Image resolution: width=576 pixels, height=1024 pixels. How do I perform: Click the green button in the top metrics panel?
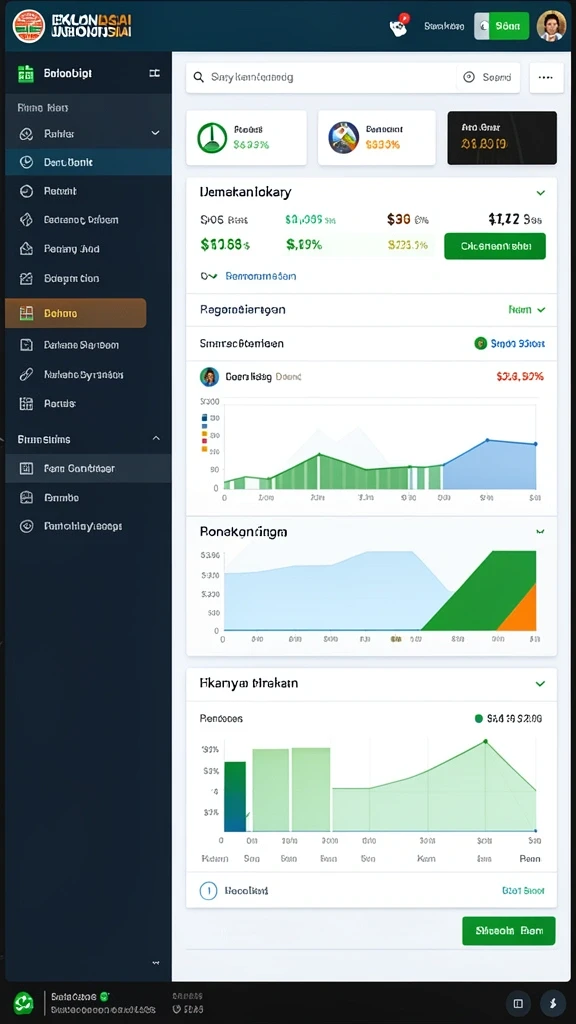(495, 246)
